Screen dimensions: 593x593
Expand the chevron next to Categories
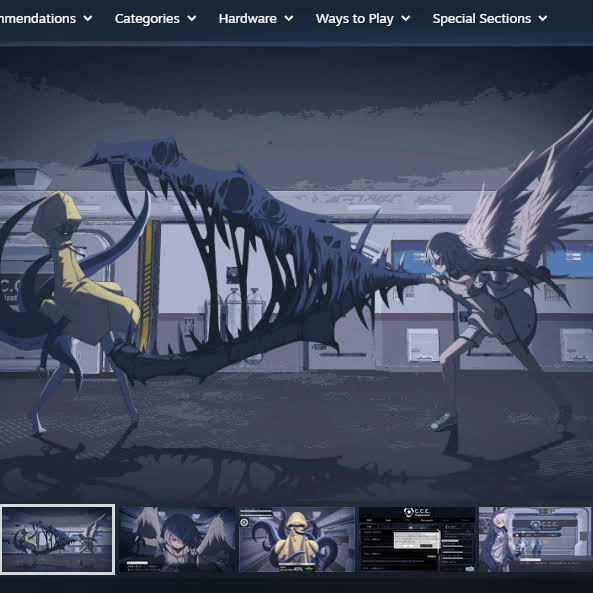(192, 18)
